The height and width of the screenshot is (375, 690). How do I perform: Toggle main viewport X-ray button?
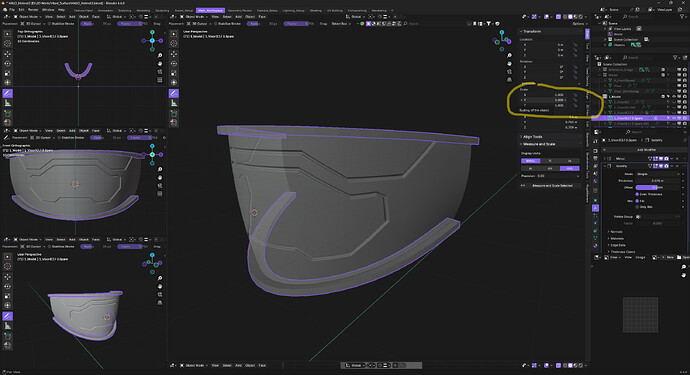pyautogui.click(x=558, y=17)
